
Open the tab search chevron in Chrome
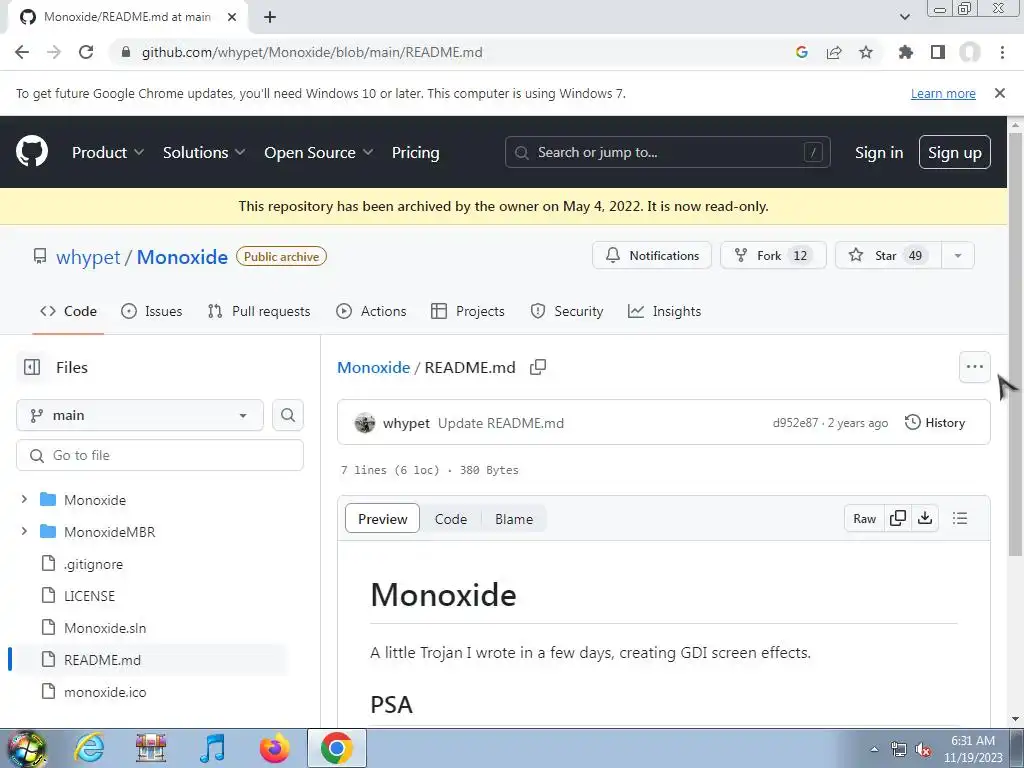tap(904, 17)
